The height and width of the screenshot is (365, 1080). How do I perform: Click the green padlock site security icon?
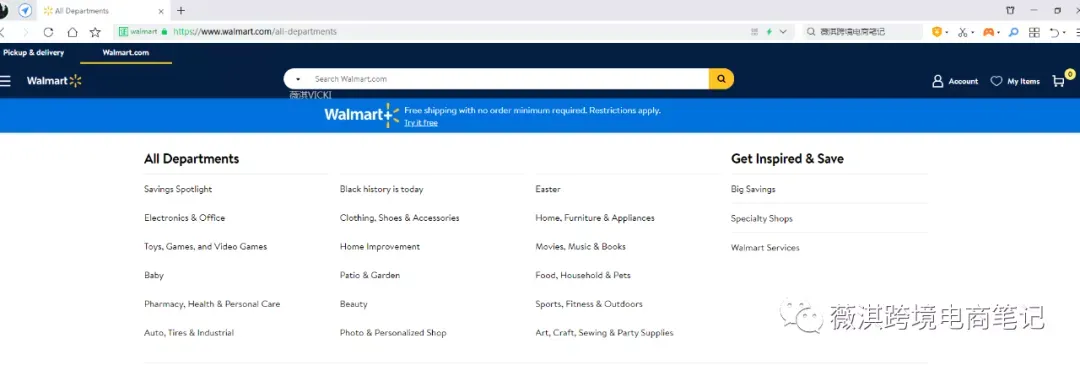164,32
